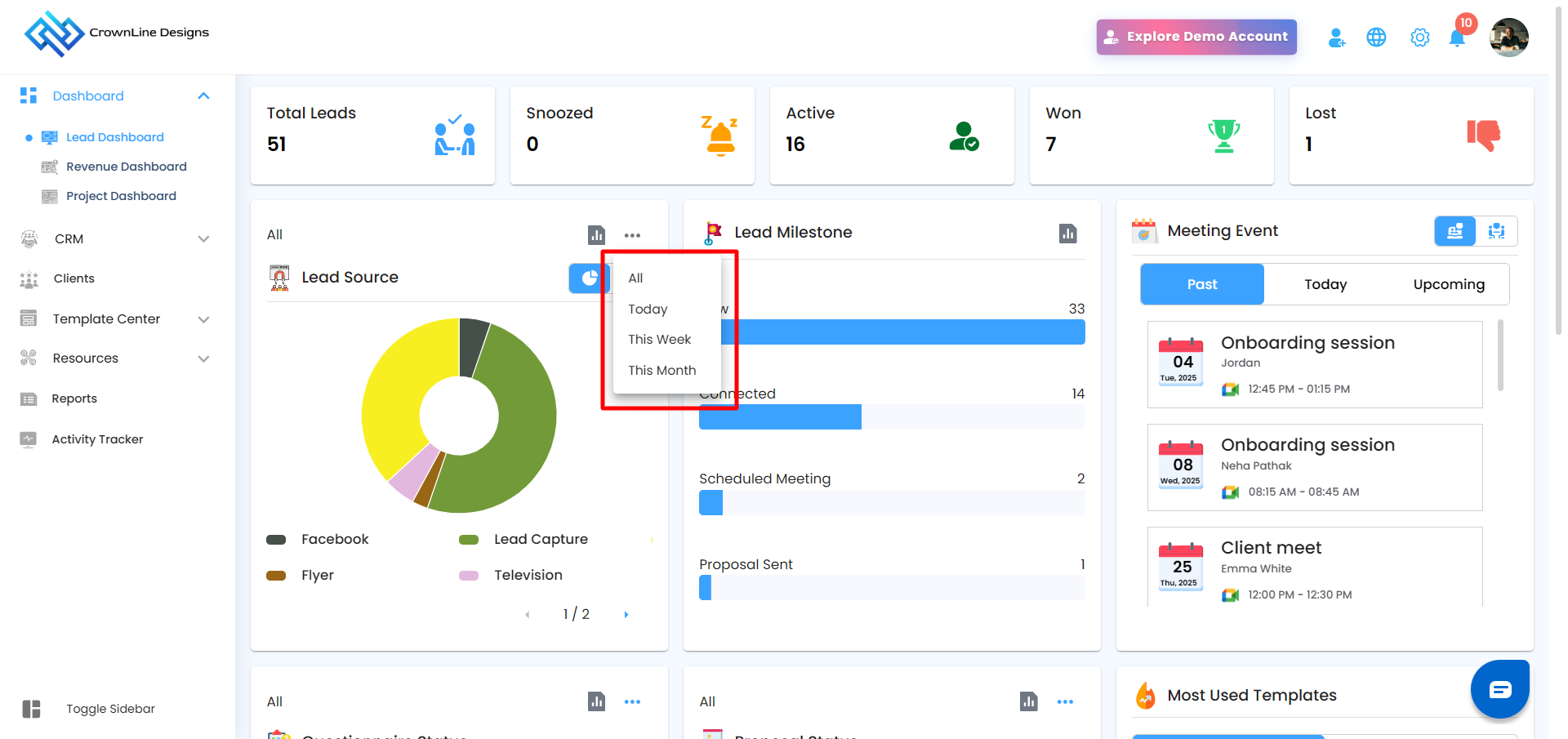
Task: Open Lead Source three-dots options menu
Action: pyautogui.click(x=632, y=235)
